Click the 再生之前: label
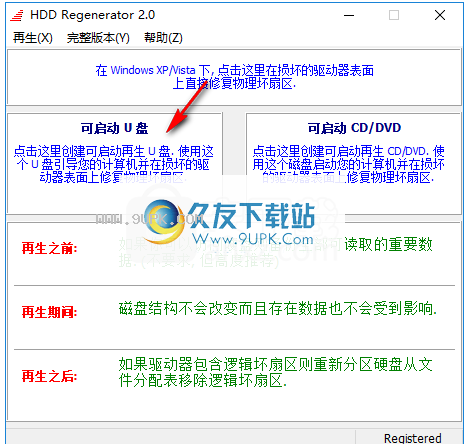 click(x=49, y=248)
